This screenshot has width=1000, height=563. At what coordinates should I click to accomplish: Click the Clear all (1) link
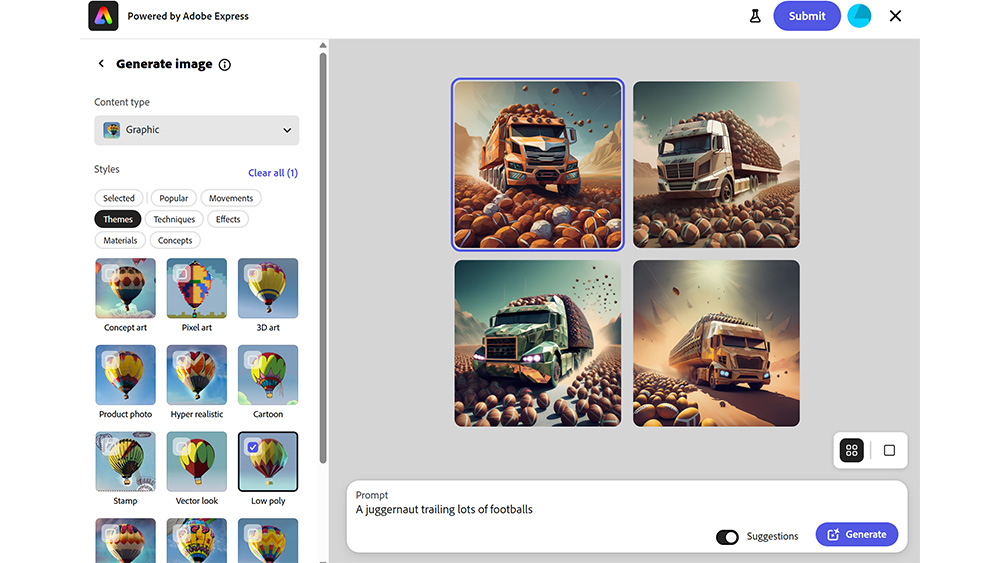(273, 173)
